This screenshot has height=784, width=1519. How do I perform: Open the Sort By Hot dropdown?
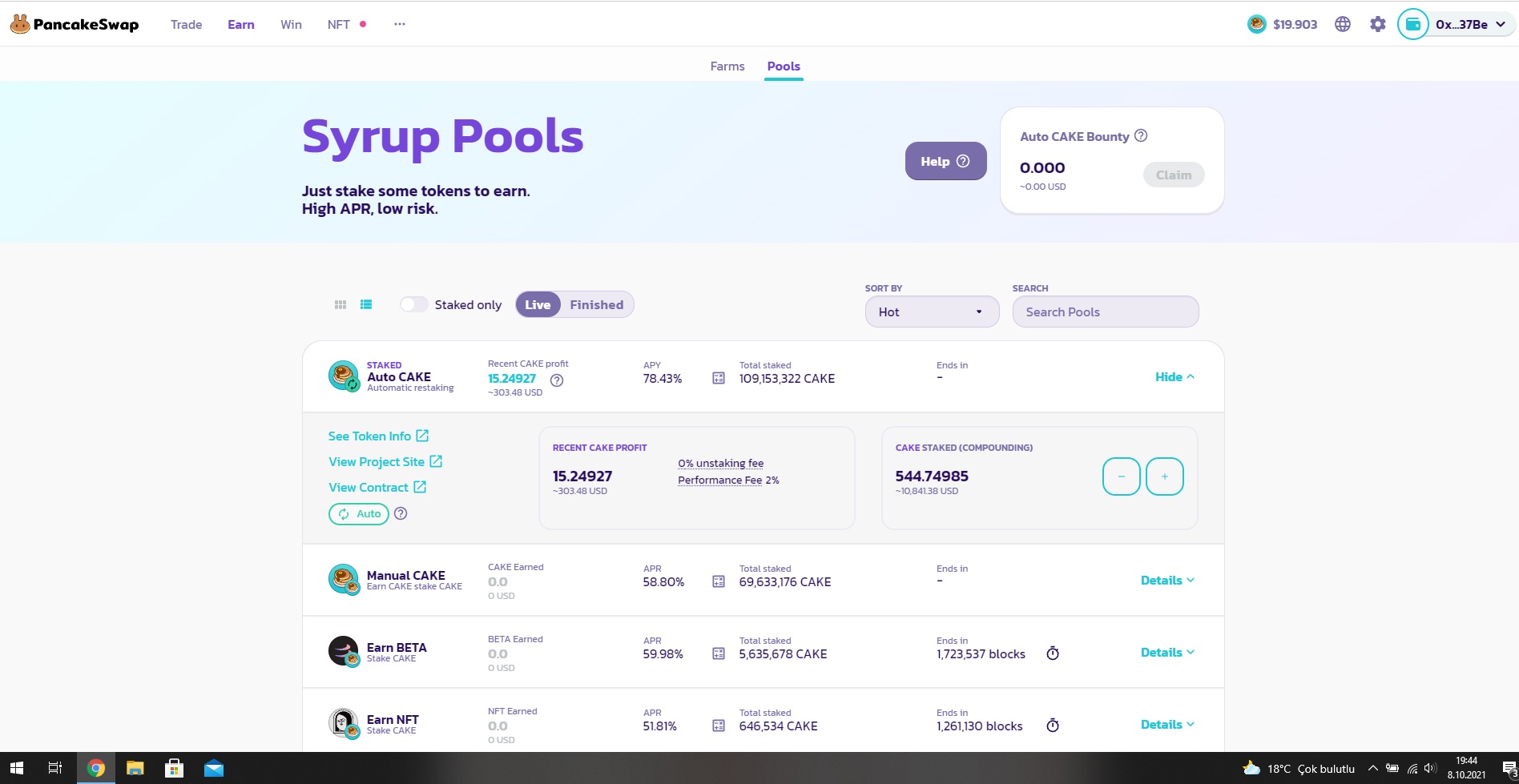932,312
